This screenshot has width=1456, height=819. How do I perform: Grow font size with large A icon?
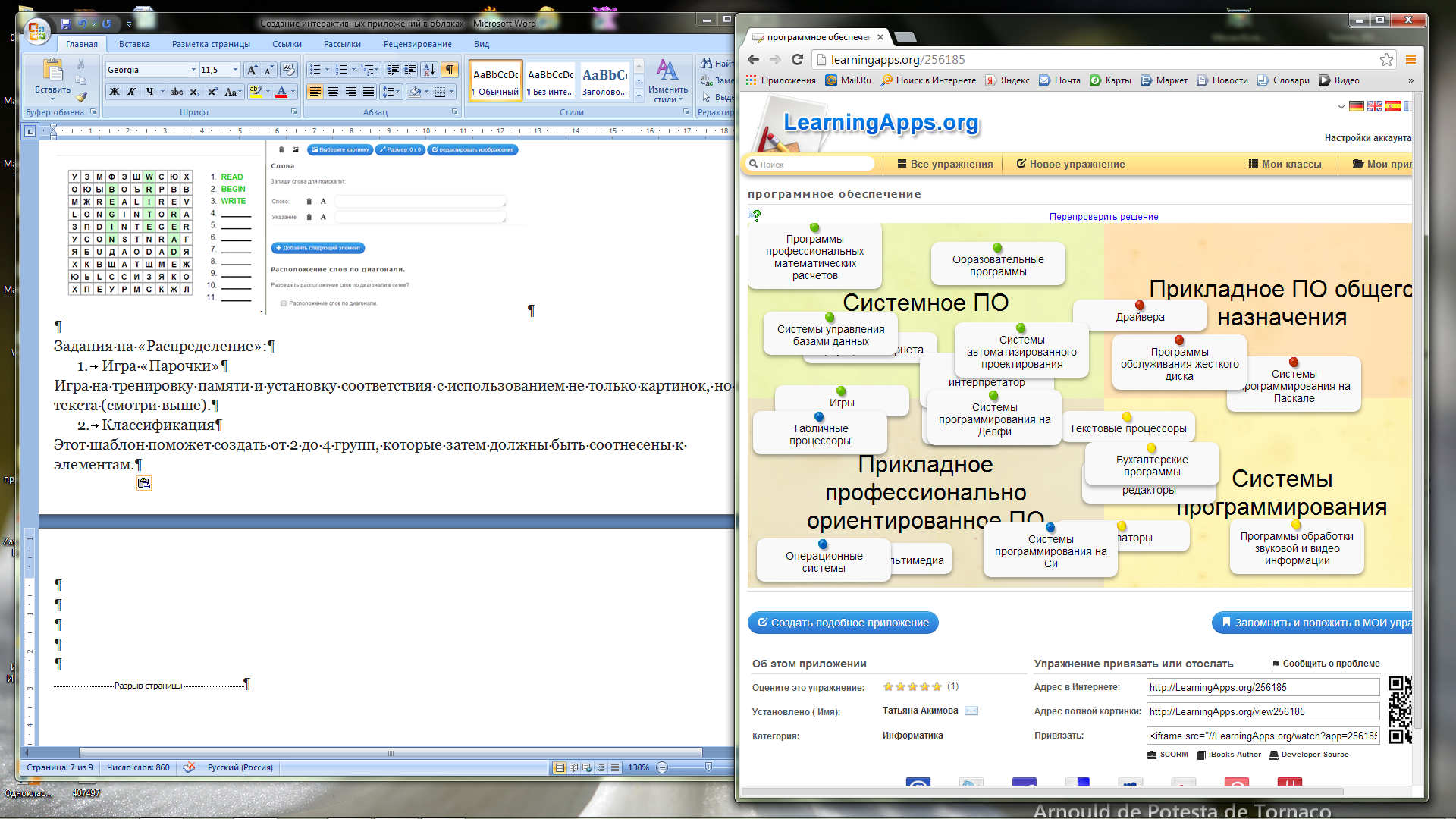(x=252, y=70)
